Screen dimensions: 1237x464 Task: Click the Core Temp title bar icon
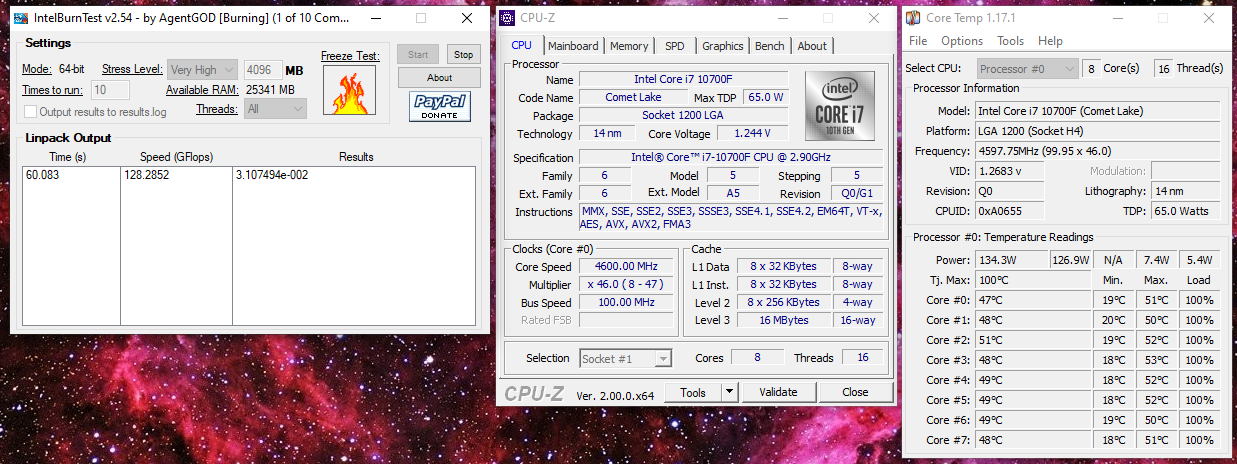914,18
